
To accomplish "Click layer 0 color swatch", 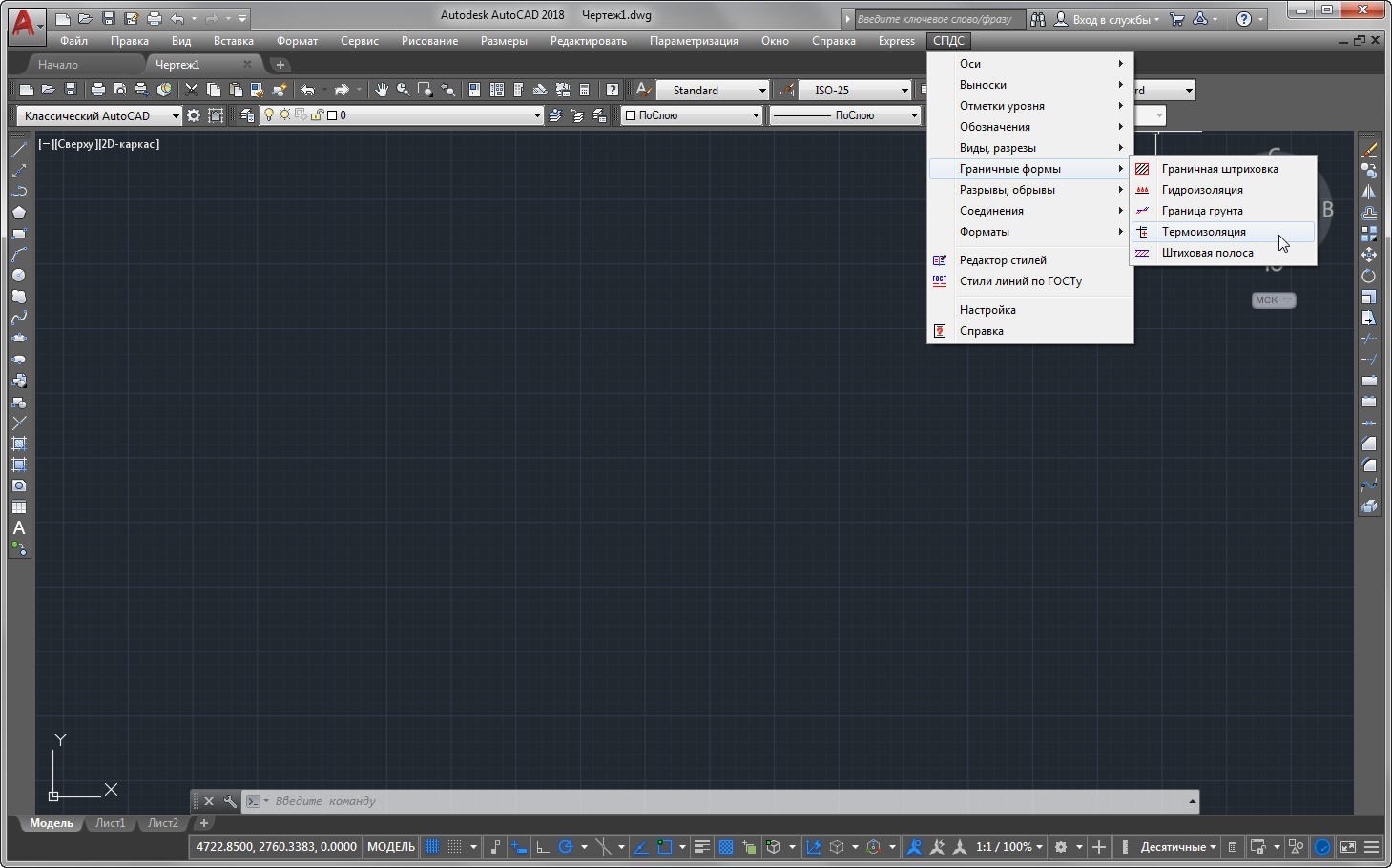I will [x=332, y=115].
